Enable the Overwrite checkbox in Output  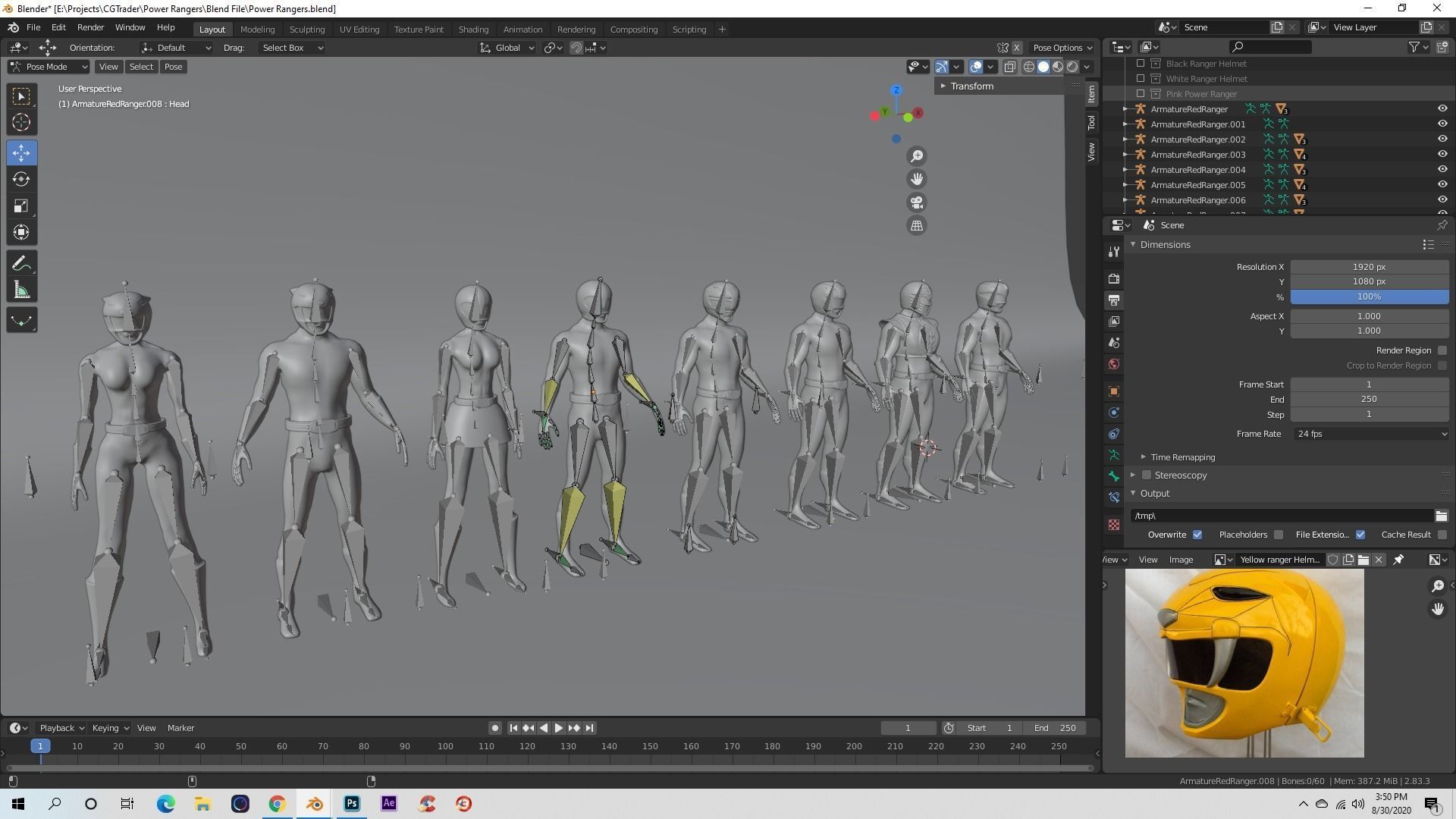pos(1197,535)
